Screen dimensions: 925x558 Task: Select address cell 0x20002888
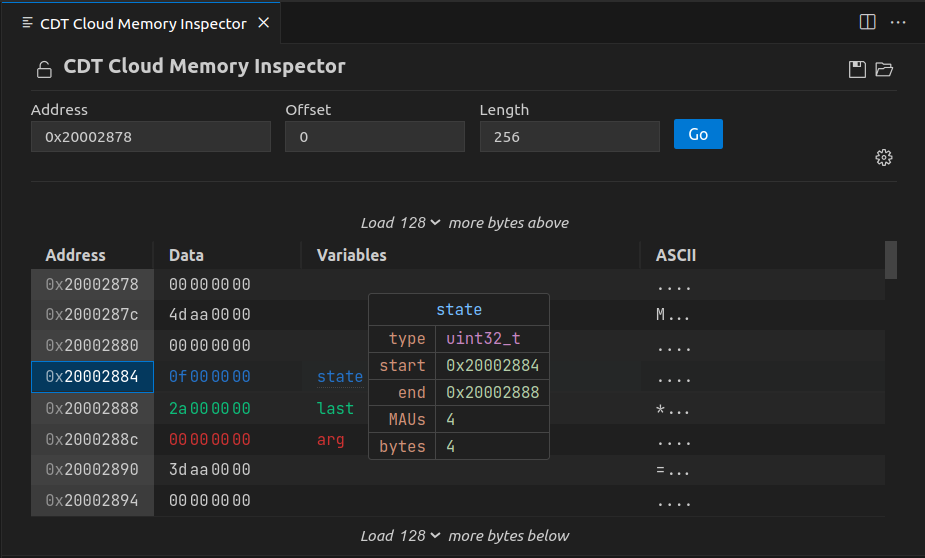point(92,408)
